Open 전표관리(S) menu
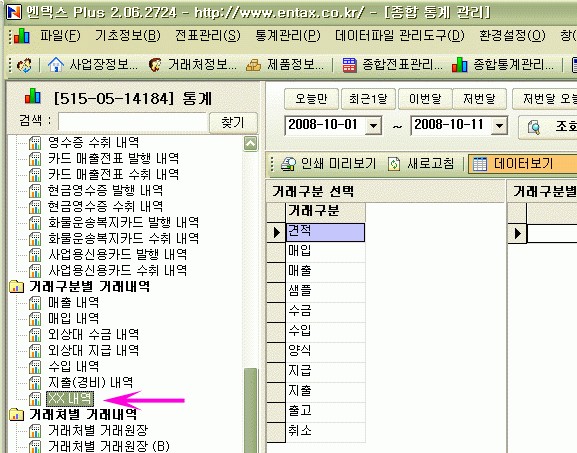Image resolution: width=577 pixels, height=453 pixels. pos(208,36)
